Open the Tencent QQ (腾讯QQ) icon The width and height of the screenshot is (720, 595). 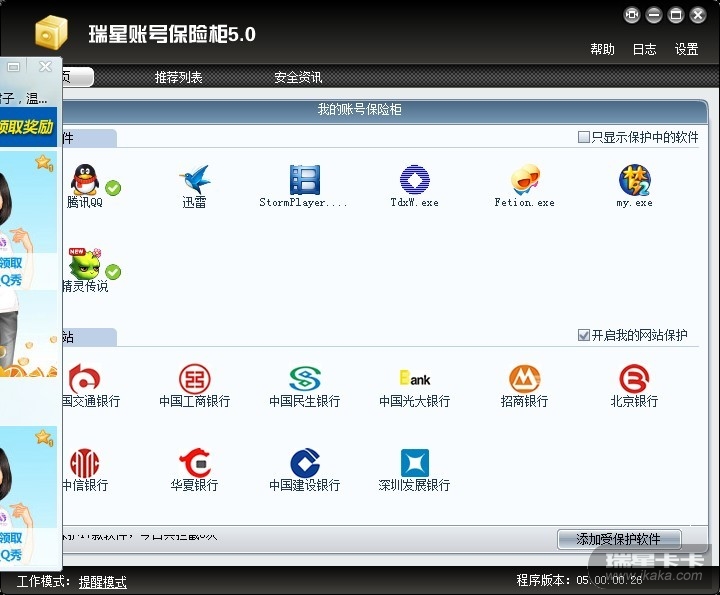(84, 179)
